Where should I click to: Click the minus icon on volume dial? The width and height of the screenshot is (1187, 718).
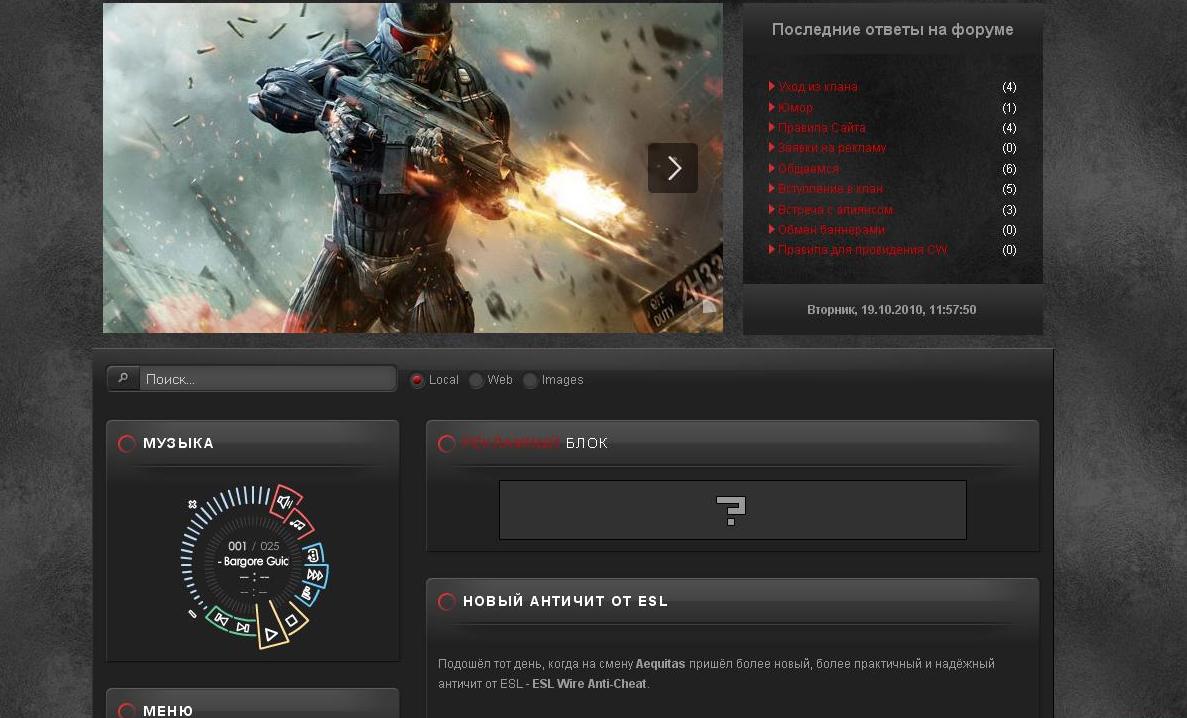(192, 614)
